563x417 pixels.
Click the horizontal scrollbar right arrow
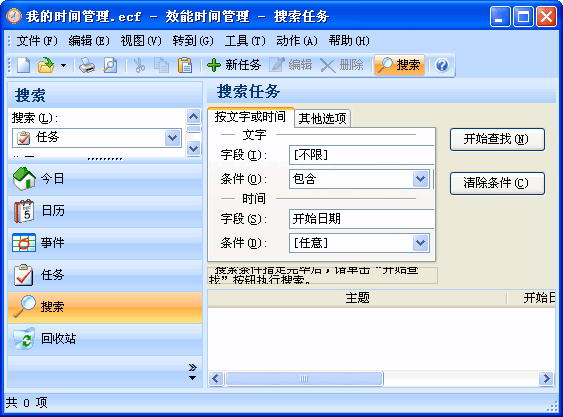(x=546, y=379)
